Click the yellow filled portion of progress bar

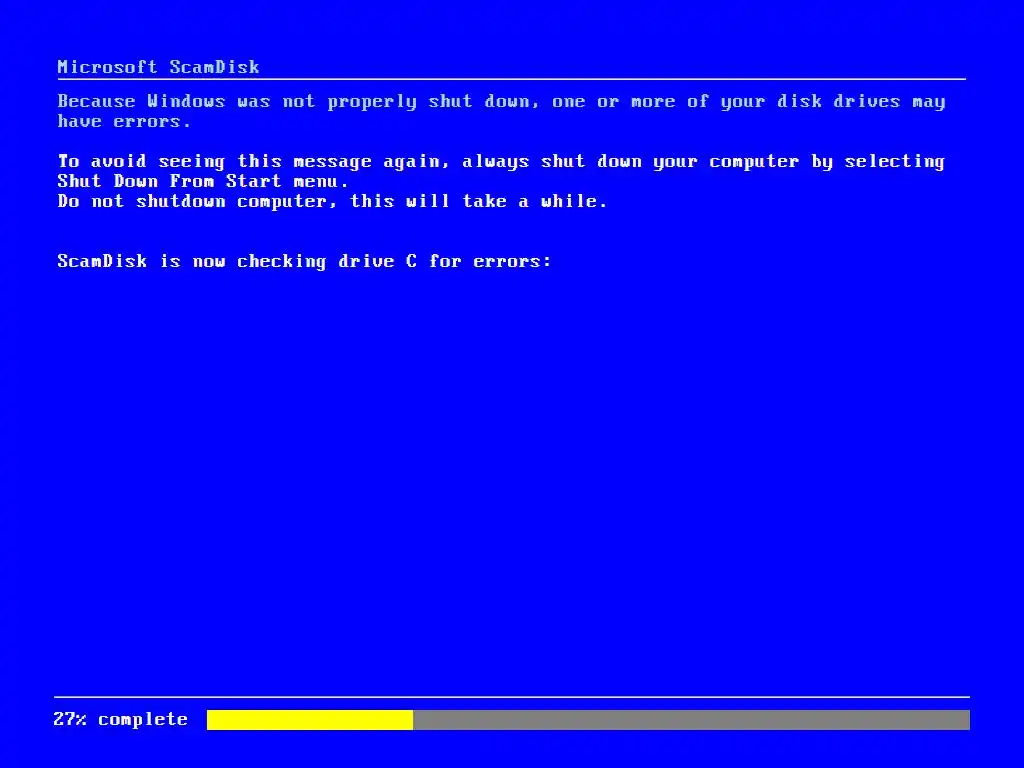(310, 720)
